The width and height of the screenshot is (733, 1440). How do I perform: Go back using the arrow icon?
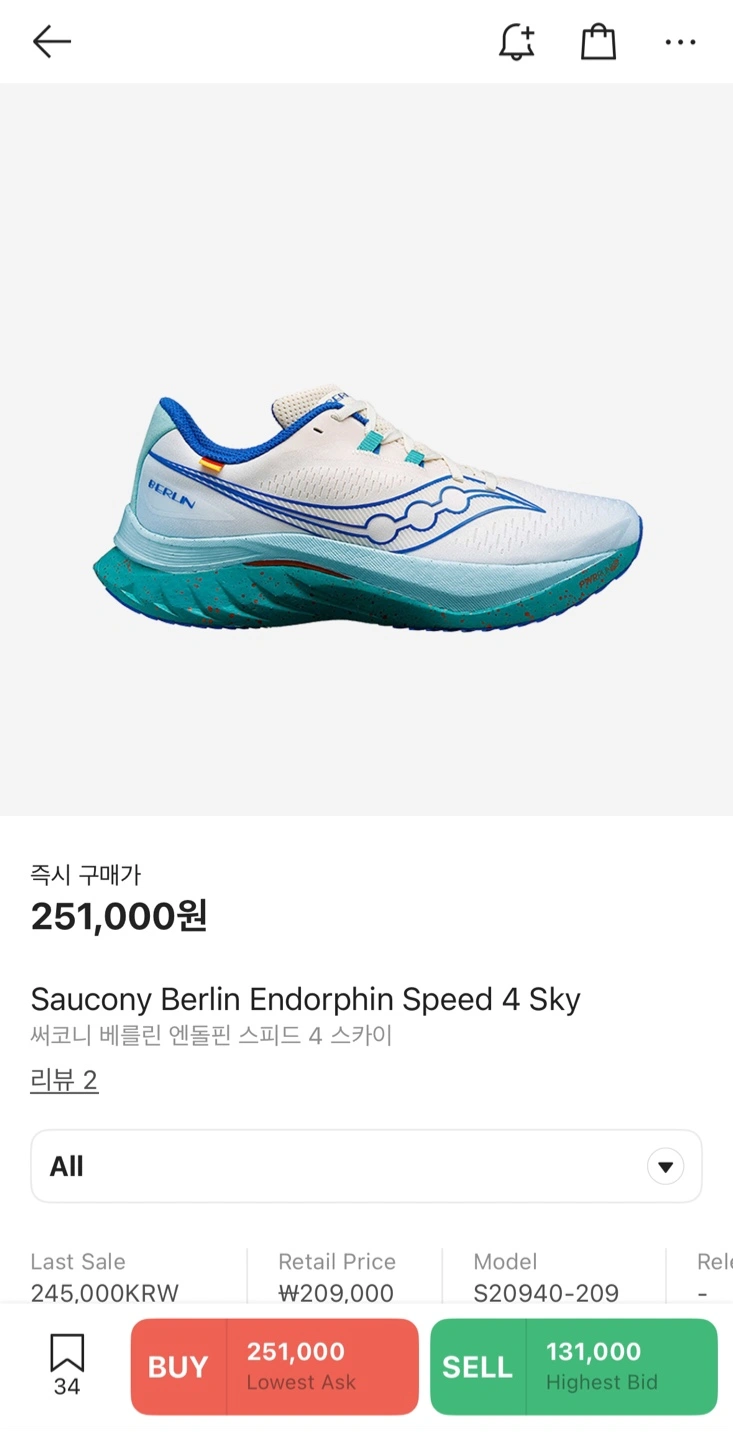pos(51,42)
